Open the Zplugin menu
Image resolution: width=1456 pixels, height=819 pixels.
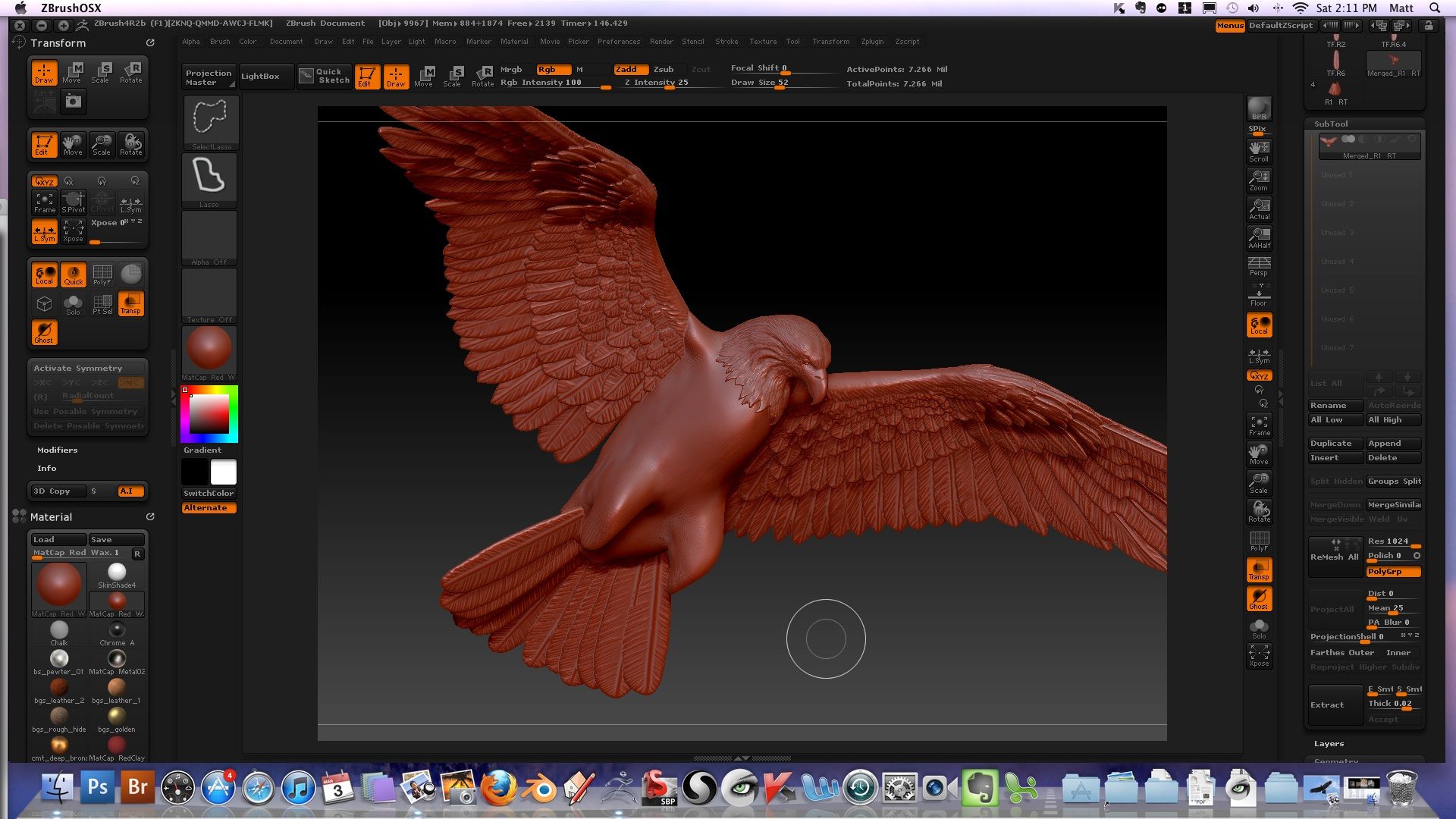click(x=872, y=42)
